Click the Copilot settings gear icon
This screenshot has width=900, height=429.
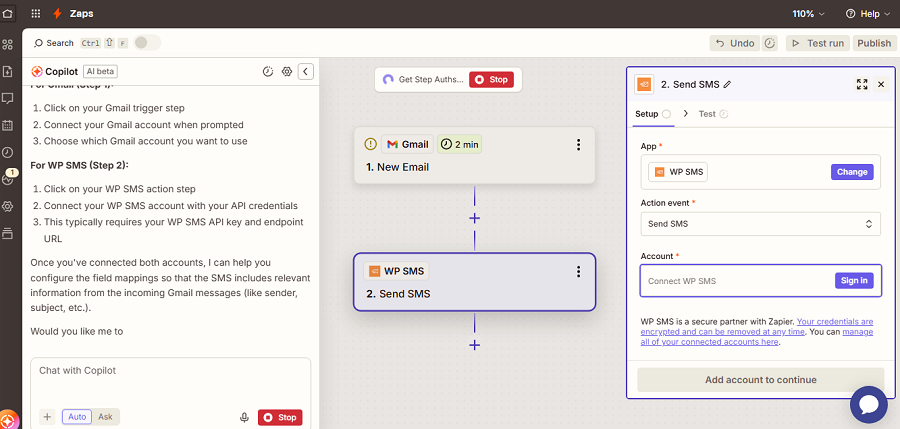coord(287,71)
